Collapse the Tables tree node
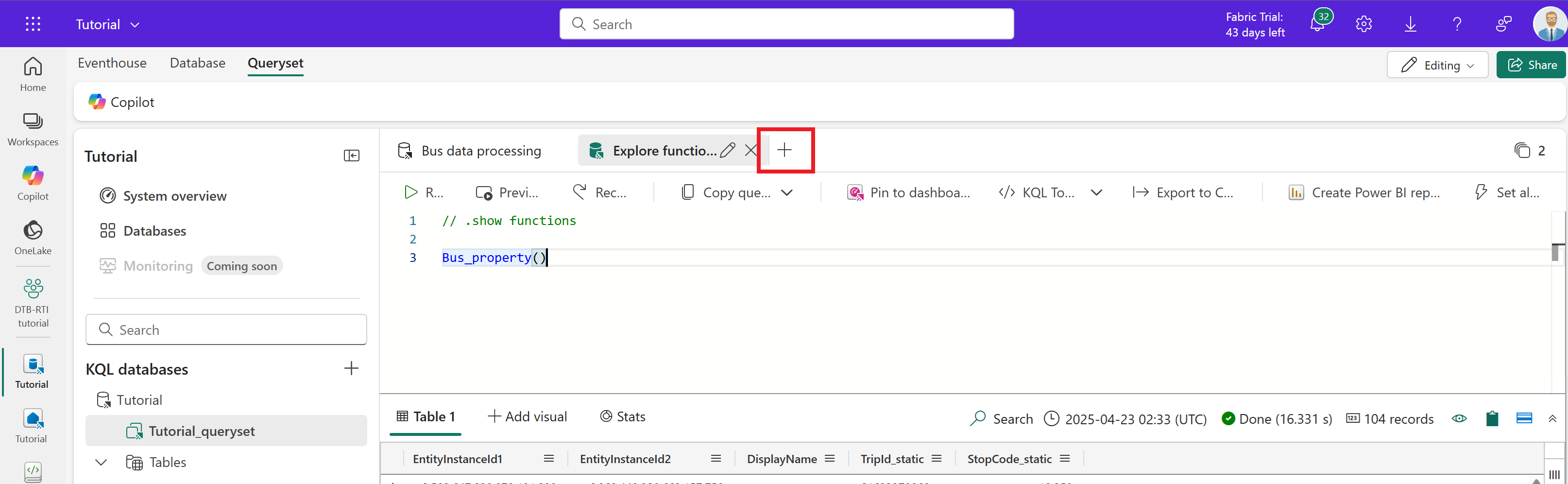 click(x=102, y=462)
